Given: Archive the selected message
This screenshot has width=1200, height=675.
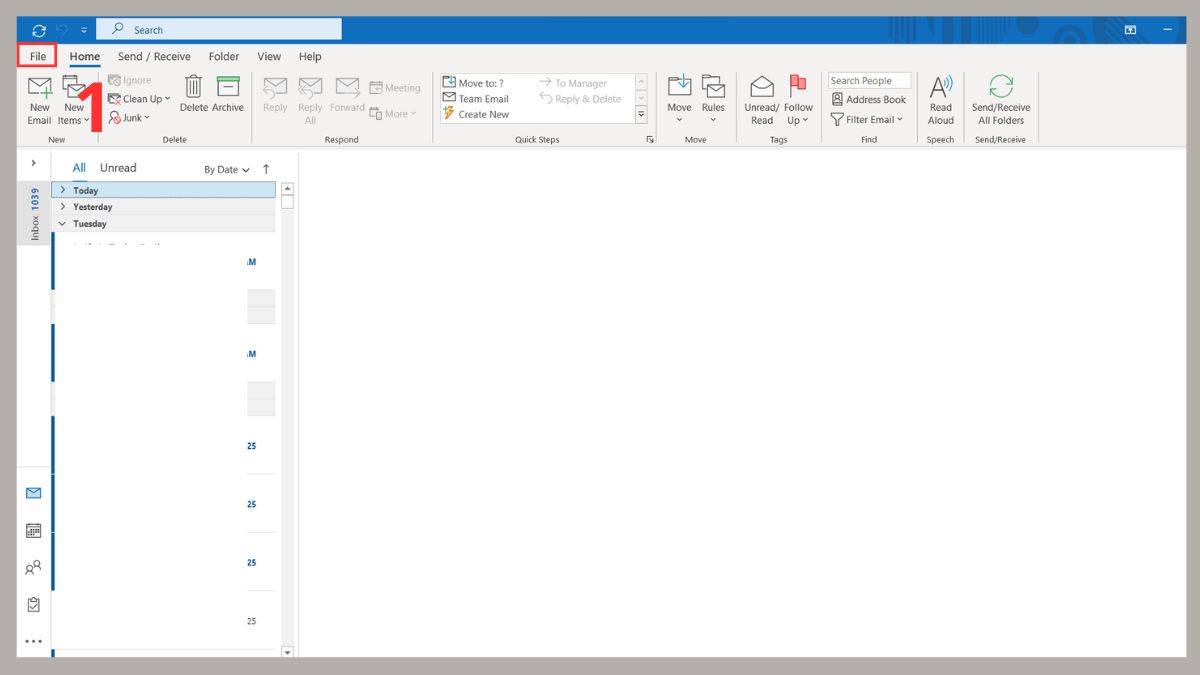Looking at the screenshot, I should coord(228,95).
